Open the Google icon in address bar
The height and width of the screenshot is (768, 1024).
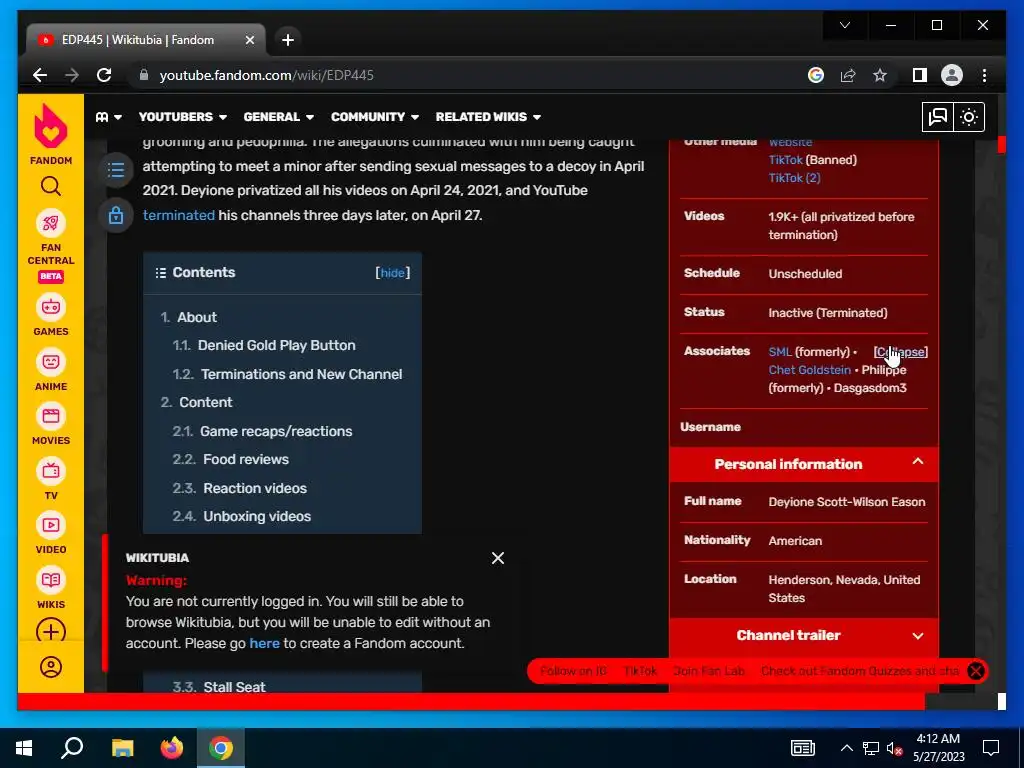pos(816,75)
